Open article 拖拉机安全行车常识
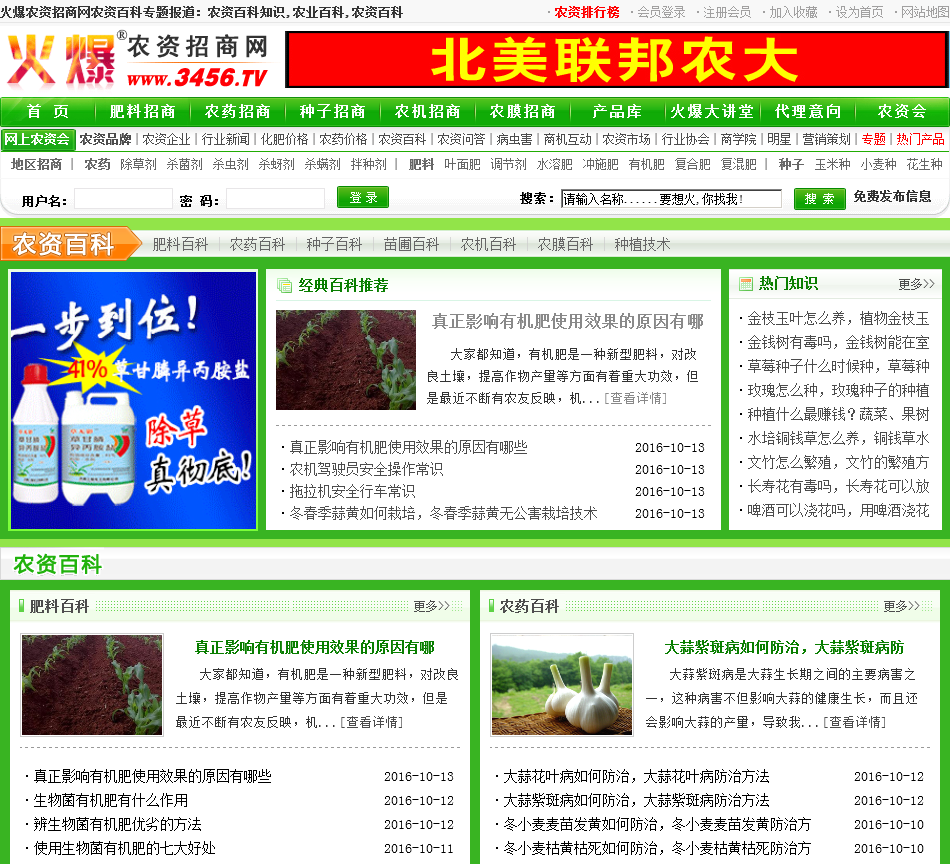 coord(352,491)
